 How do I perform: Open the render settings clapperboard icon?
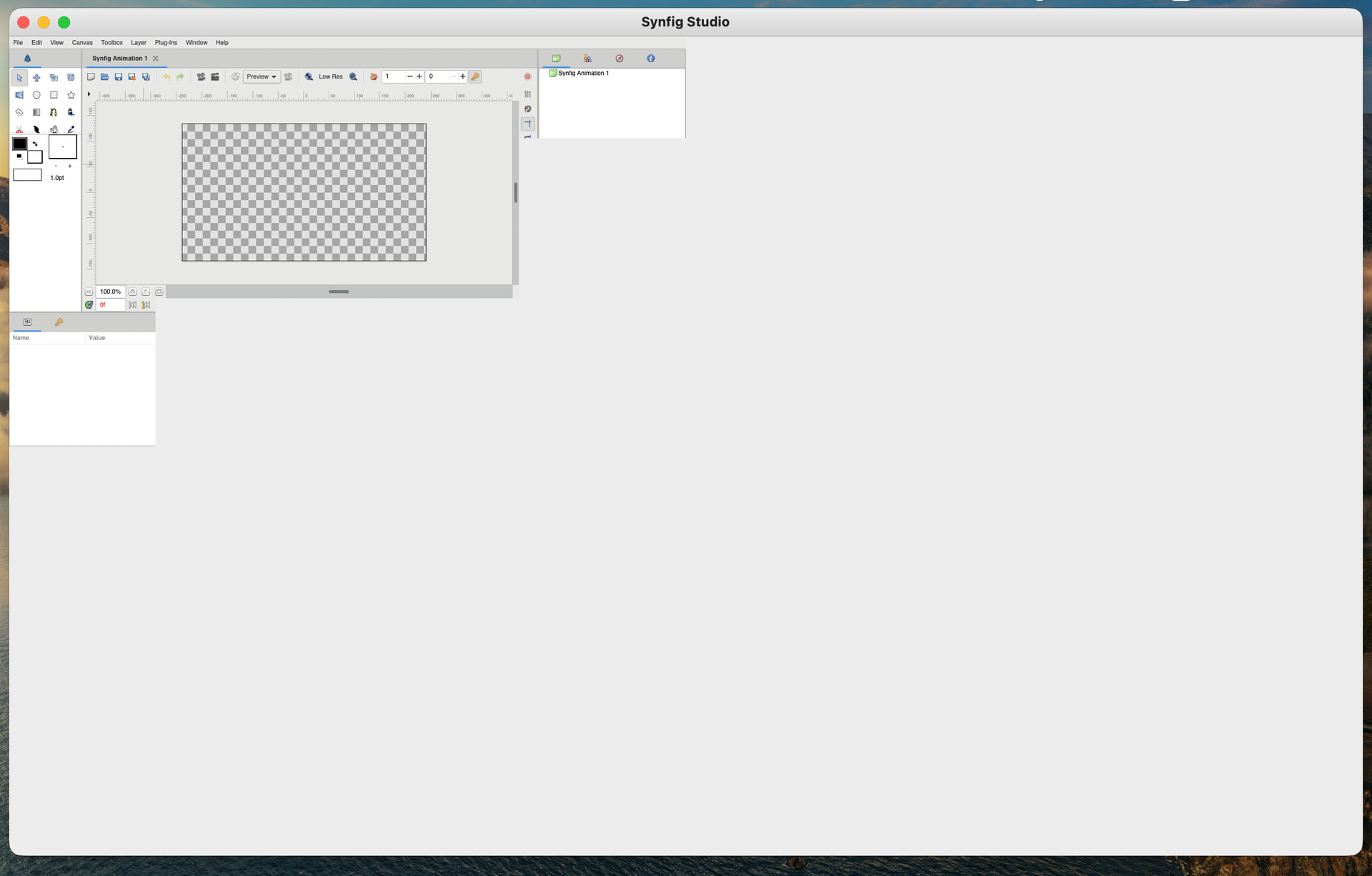(215, 76)
